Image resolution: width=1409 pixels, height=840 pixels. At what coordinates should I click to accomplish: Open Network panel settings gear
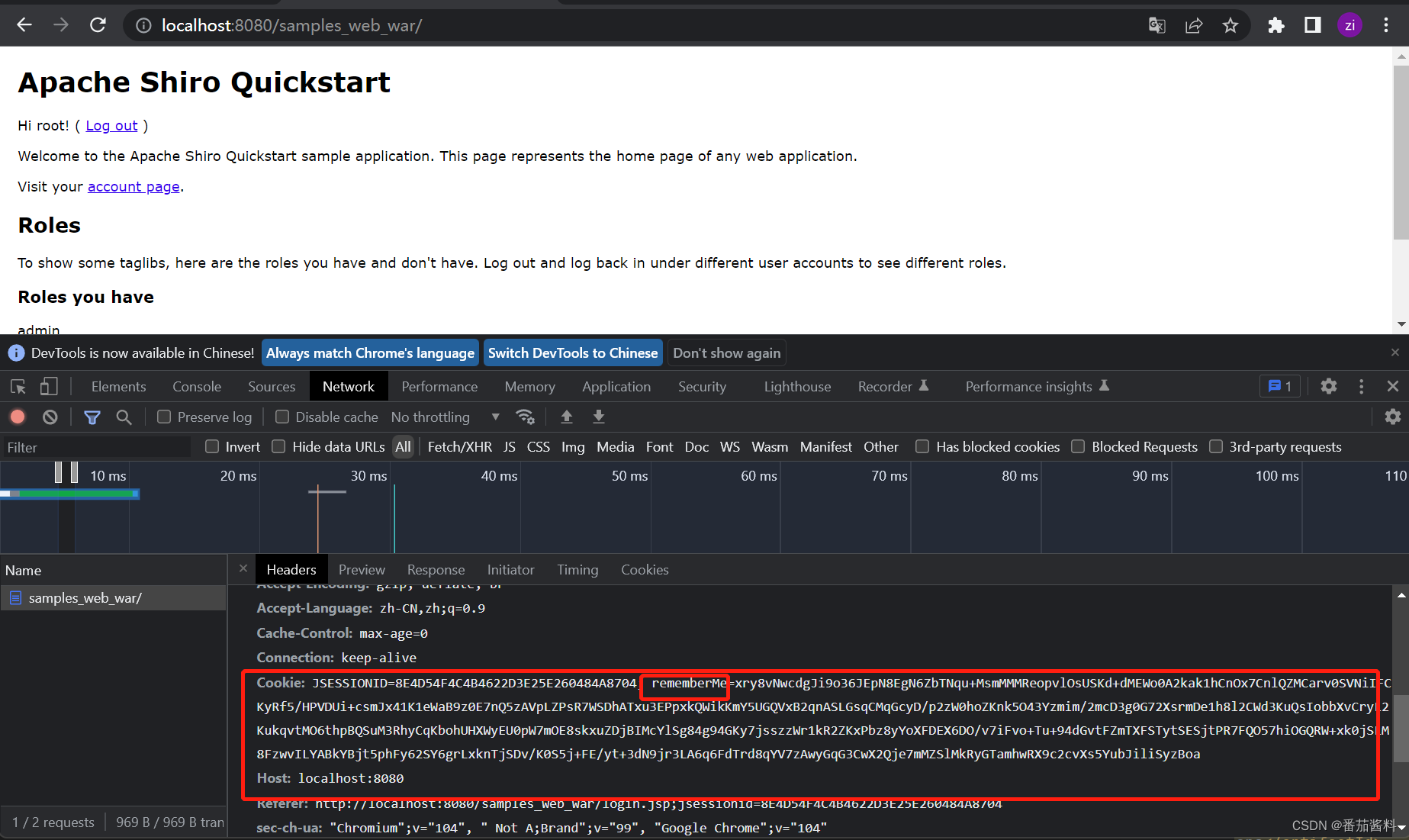click(x=1393, y=417)
